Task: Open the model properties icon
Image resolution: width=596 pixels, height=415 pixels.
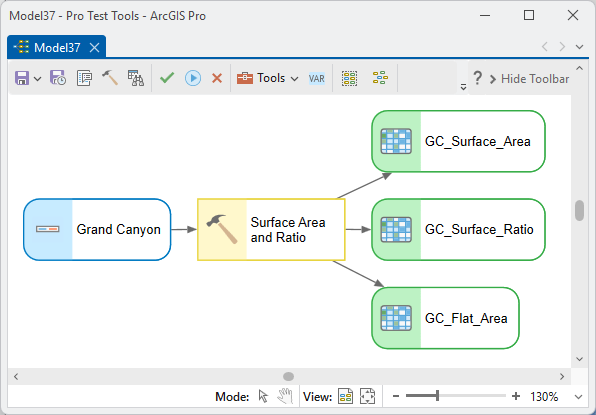Action: [x=84, y=78]
